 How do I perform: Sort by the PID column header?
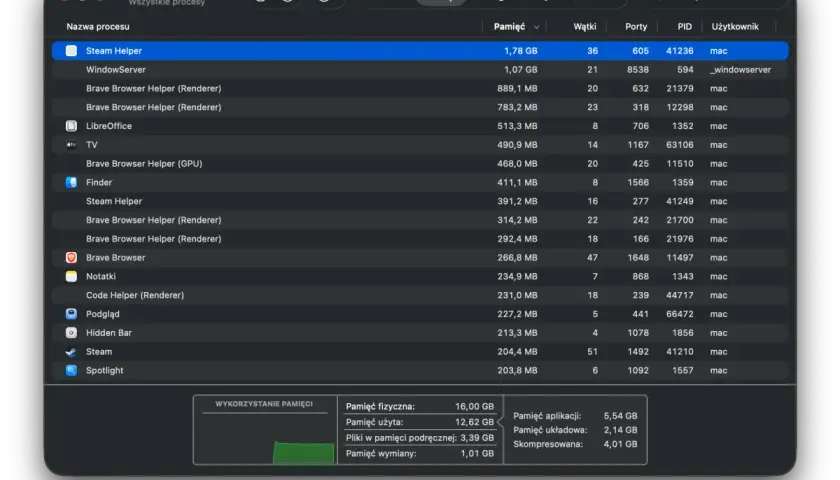pyautogui.click(x=685, y=26)
